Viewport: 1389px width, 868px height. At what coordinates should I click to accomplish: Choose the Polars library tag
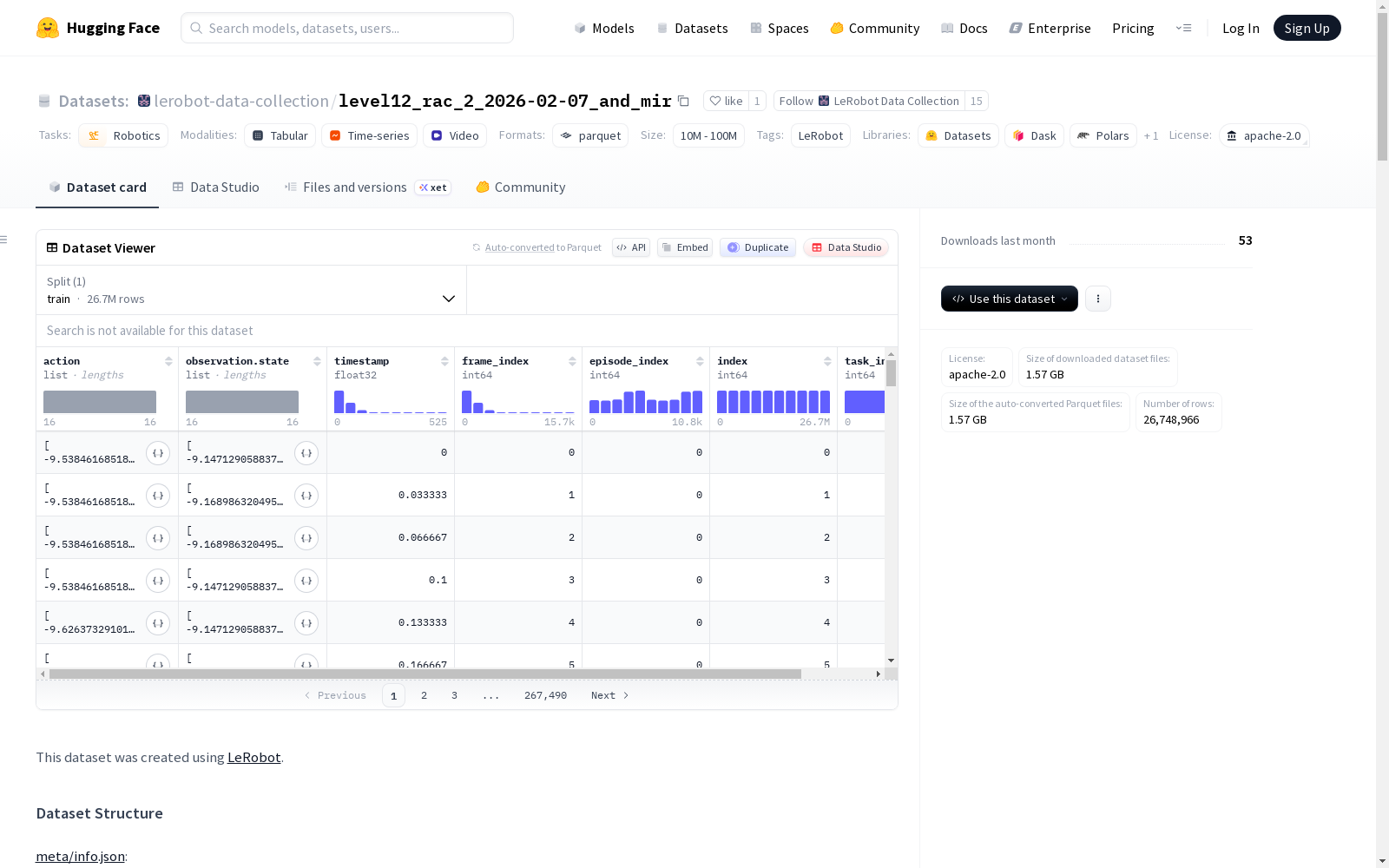pyautogui.click(x=1103, y=135)
